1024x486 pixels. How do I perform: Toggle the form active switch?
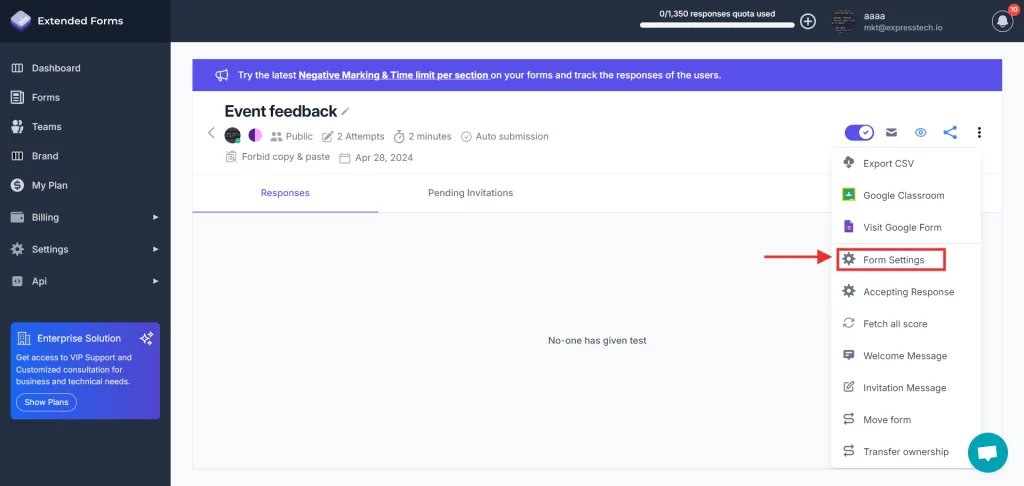click(859, 133)
